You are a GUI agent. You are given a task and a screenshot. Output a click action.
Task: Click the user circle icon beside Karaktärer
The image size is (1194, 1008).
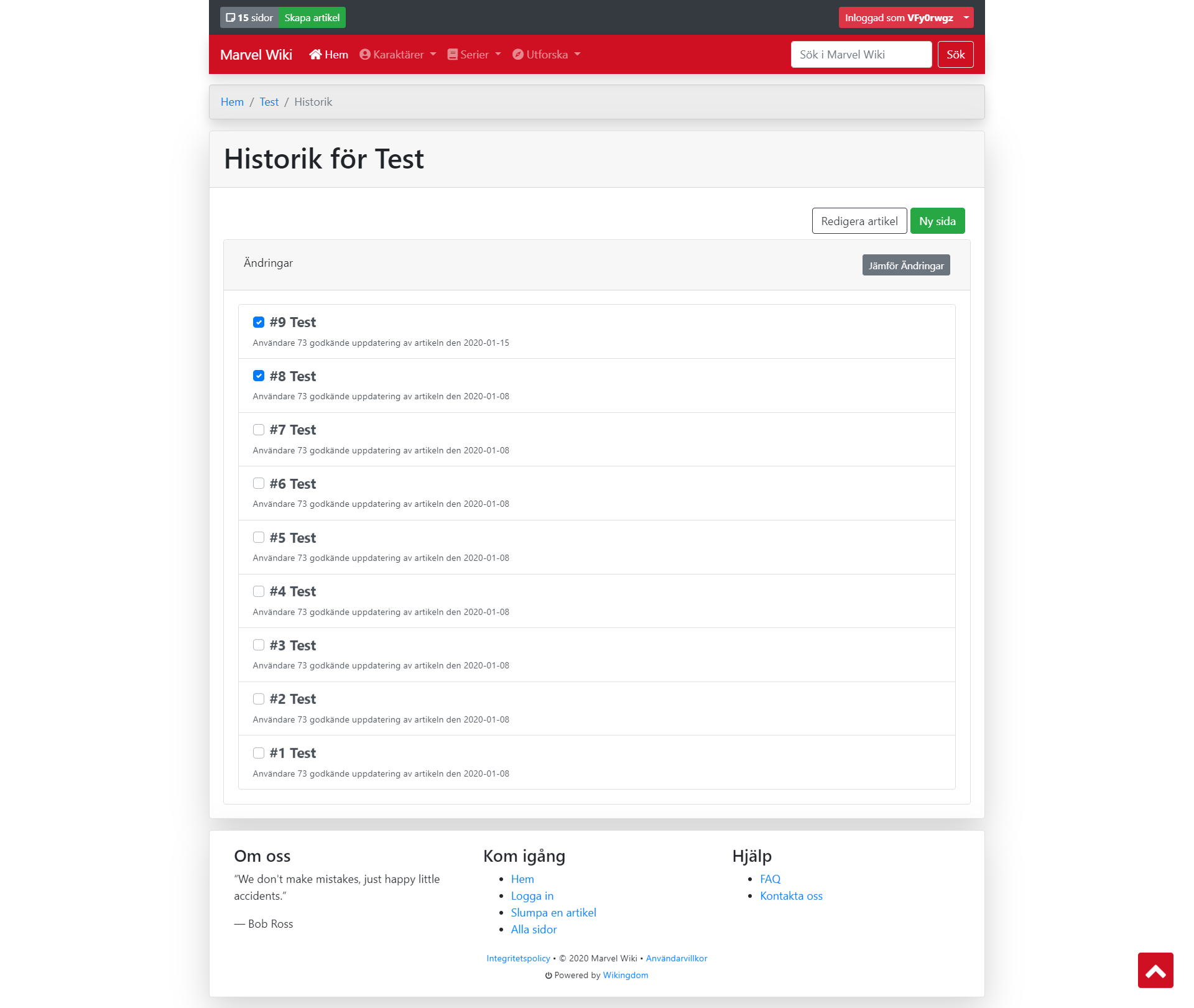365,55
